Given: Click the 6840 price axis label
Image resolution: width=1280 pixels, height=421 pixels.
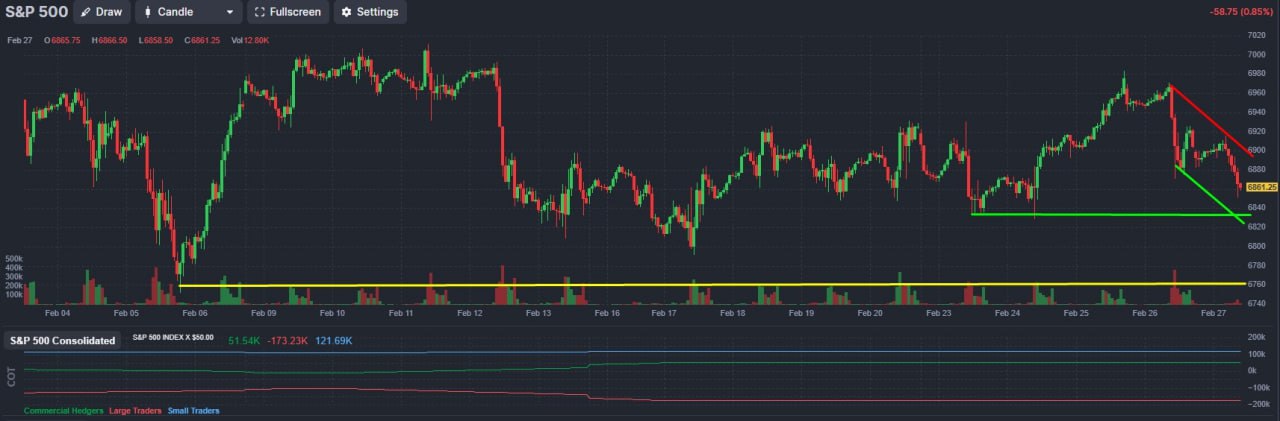Looking at the screenshot, I should (1257, 208).
